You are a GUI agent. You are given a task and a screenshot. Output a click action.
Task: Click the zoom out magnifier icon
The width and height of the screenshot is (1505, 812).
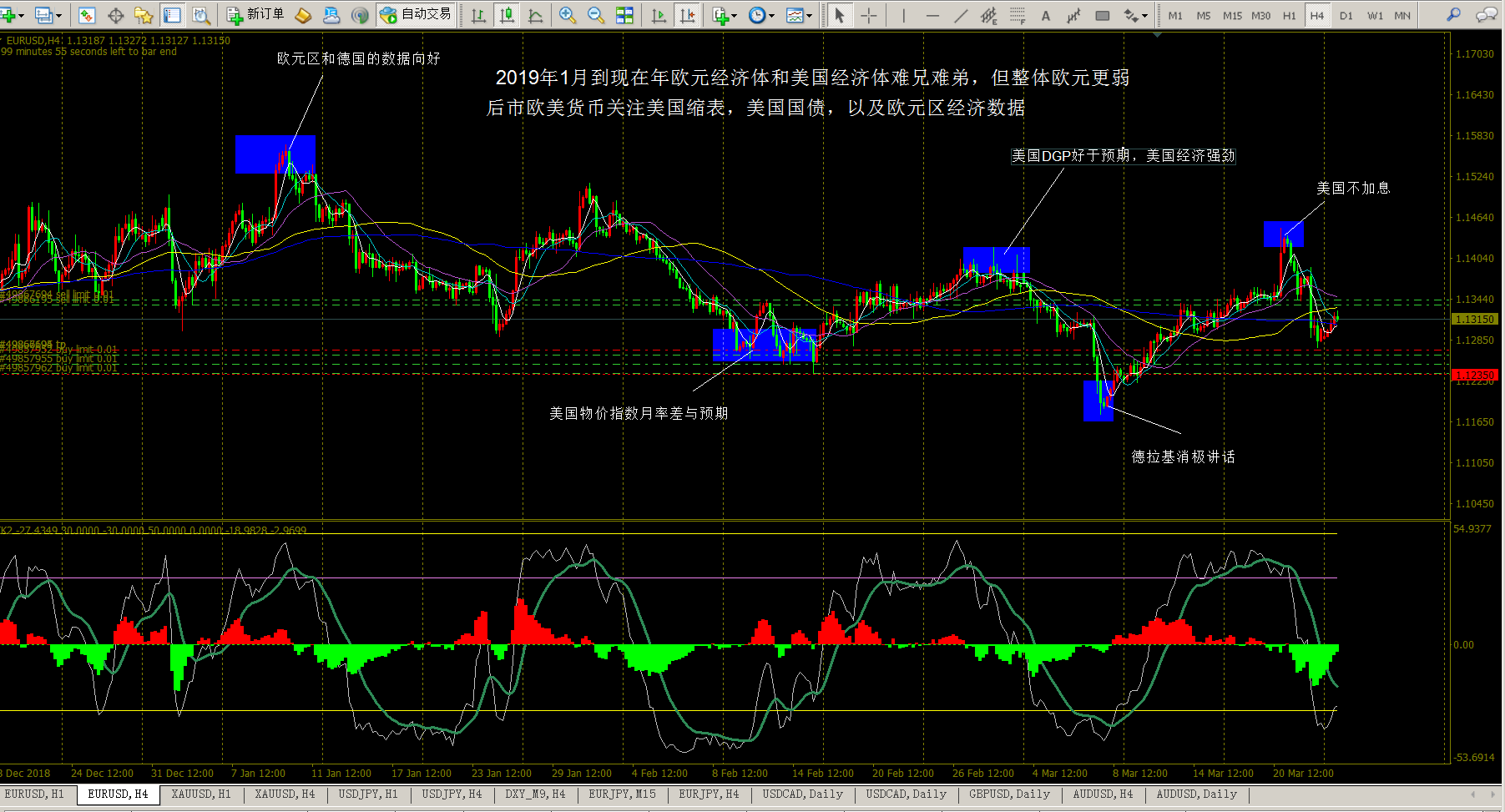[x=596, y=15]
